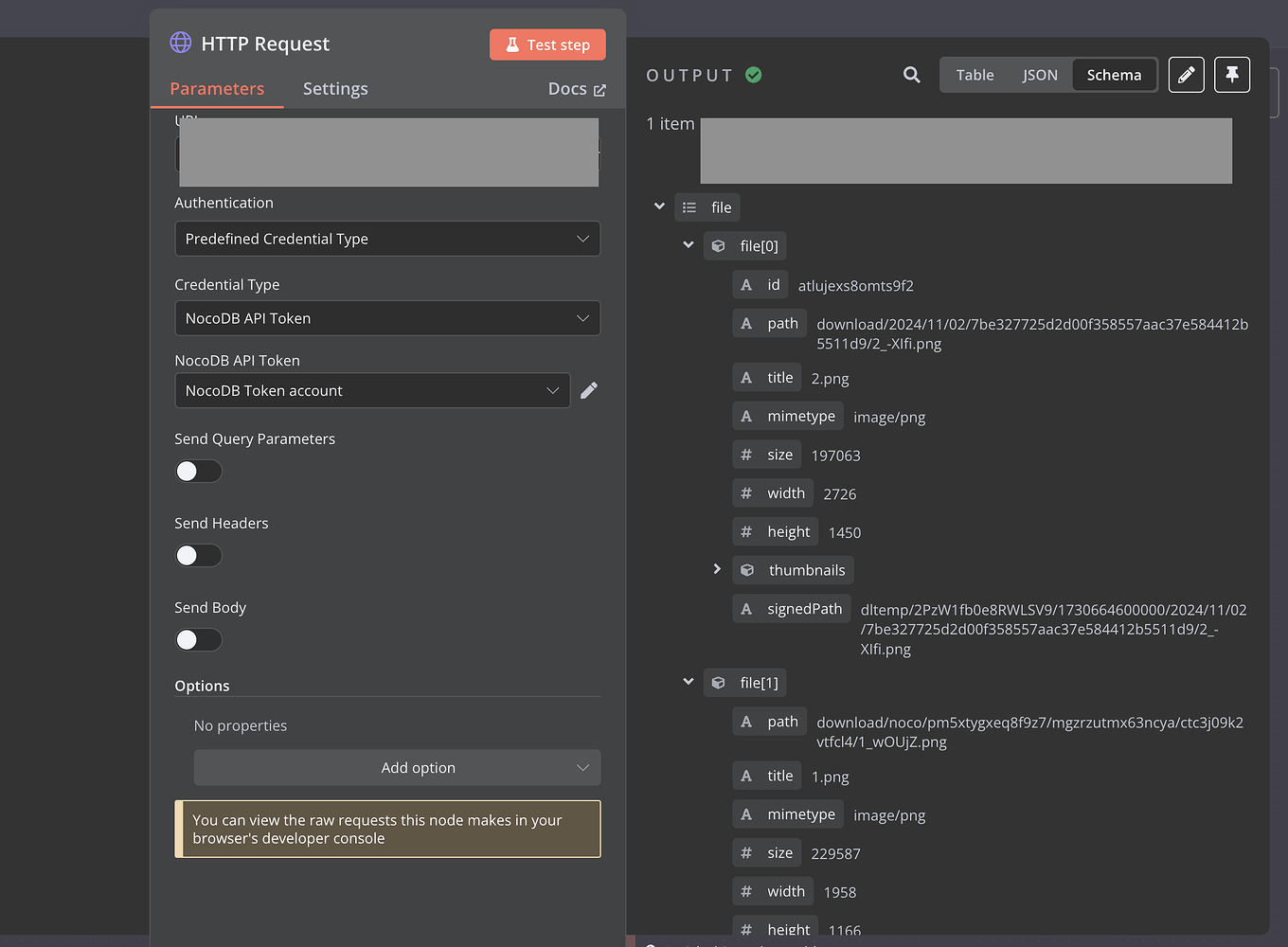This screenshot has width=1288, height=947.
Task: Click the pencil edit icon above the output
Action: pyautogui.click(x=1186, y=74)
